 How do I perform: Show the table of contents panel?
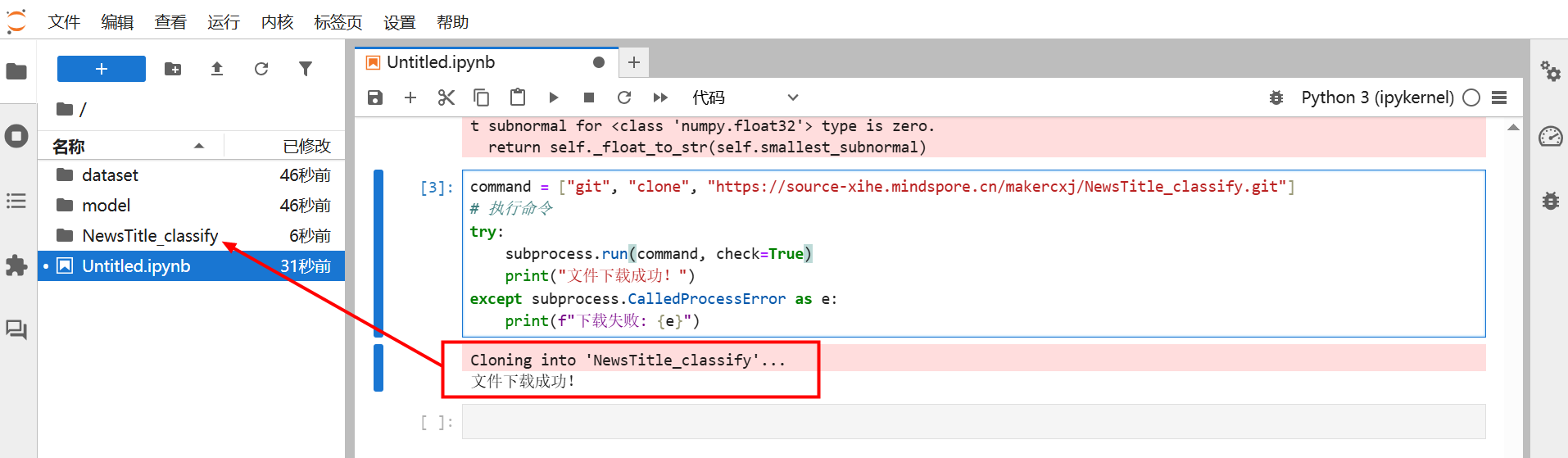pyautogui.click(x=16, y=201)
